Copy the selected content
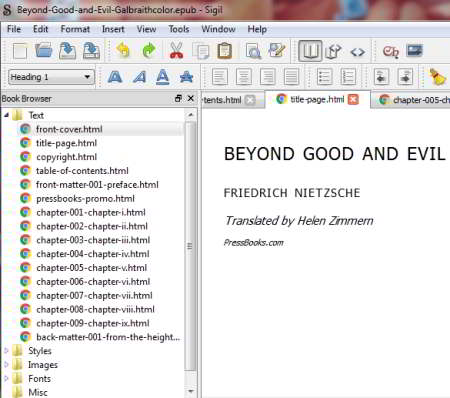Viewport: 450px width, 398px height. (x=201, y=52)
